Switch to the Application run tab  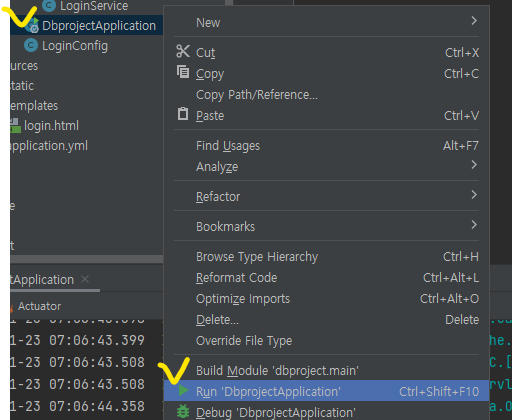click(42, 280)
